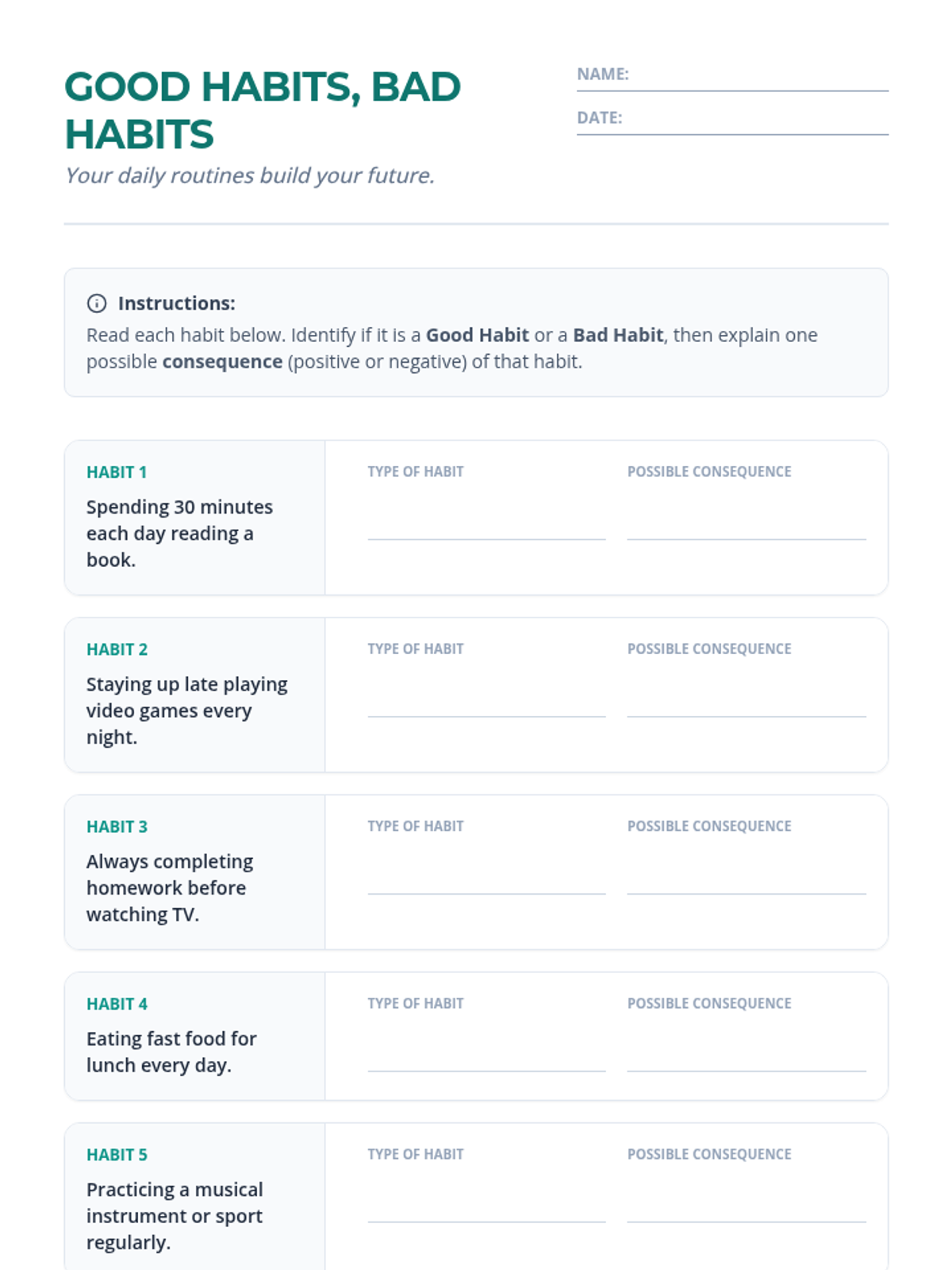This screenshot has height=1270, width=952.
Task: Select the Good Habits, Bad Habits title
Action: click(262, 110)
